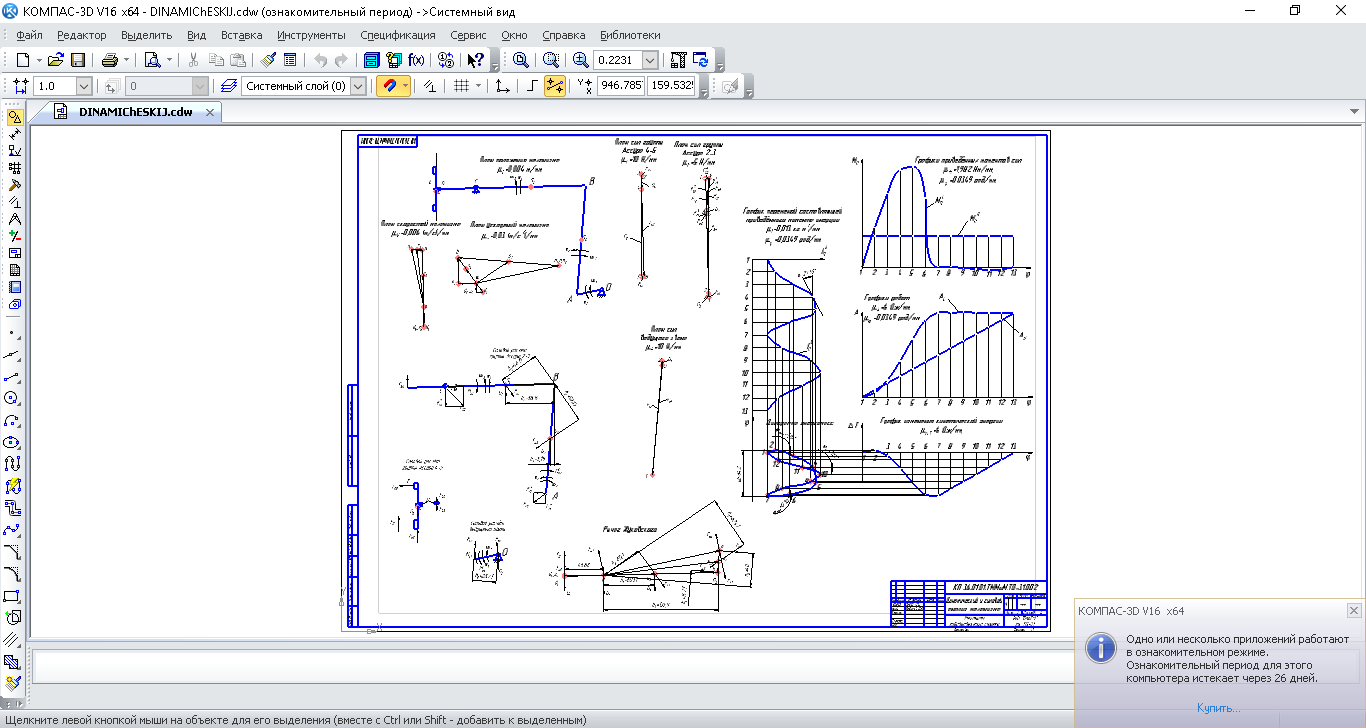The height and width of the screenshot is (728, 1366).
Task: Switch to DINAMIChESKIJ.cdw tab
Action: [135, 112]
